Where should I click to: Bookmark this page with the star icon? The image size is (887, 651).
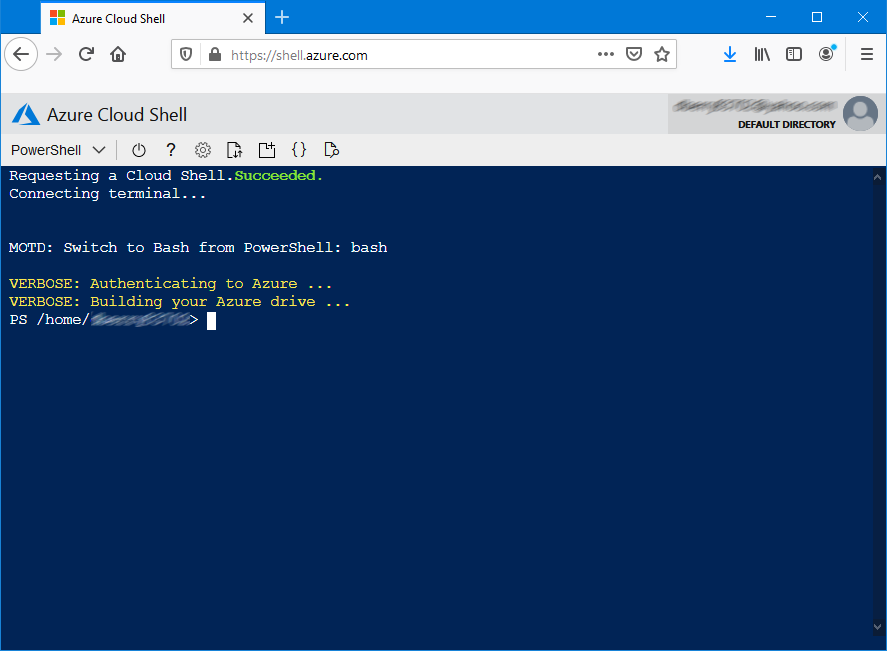662,54
